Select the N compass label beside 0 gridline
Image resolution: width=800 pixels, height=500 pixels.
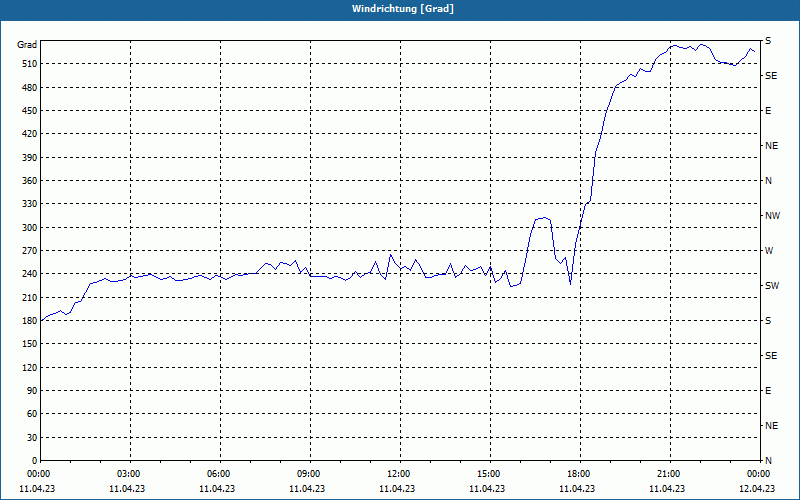tap(768, 461)
